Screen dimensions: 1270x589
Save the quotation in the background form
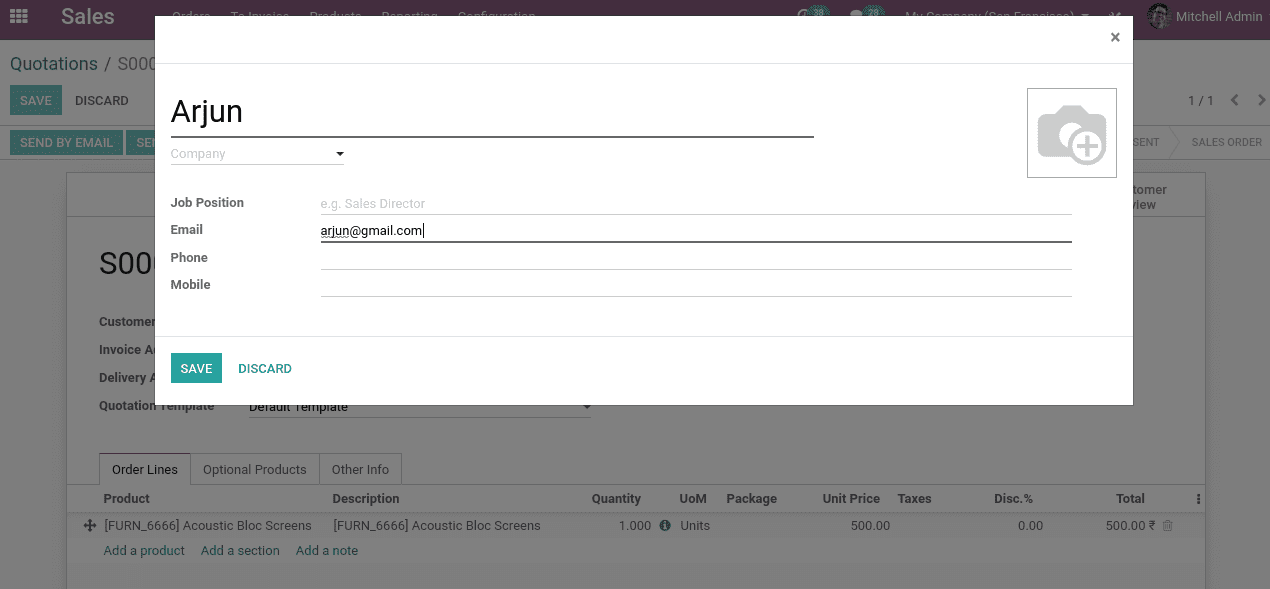(36, 100)
